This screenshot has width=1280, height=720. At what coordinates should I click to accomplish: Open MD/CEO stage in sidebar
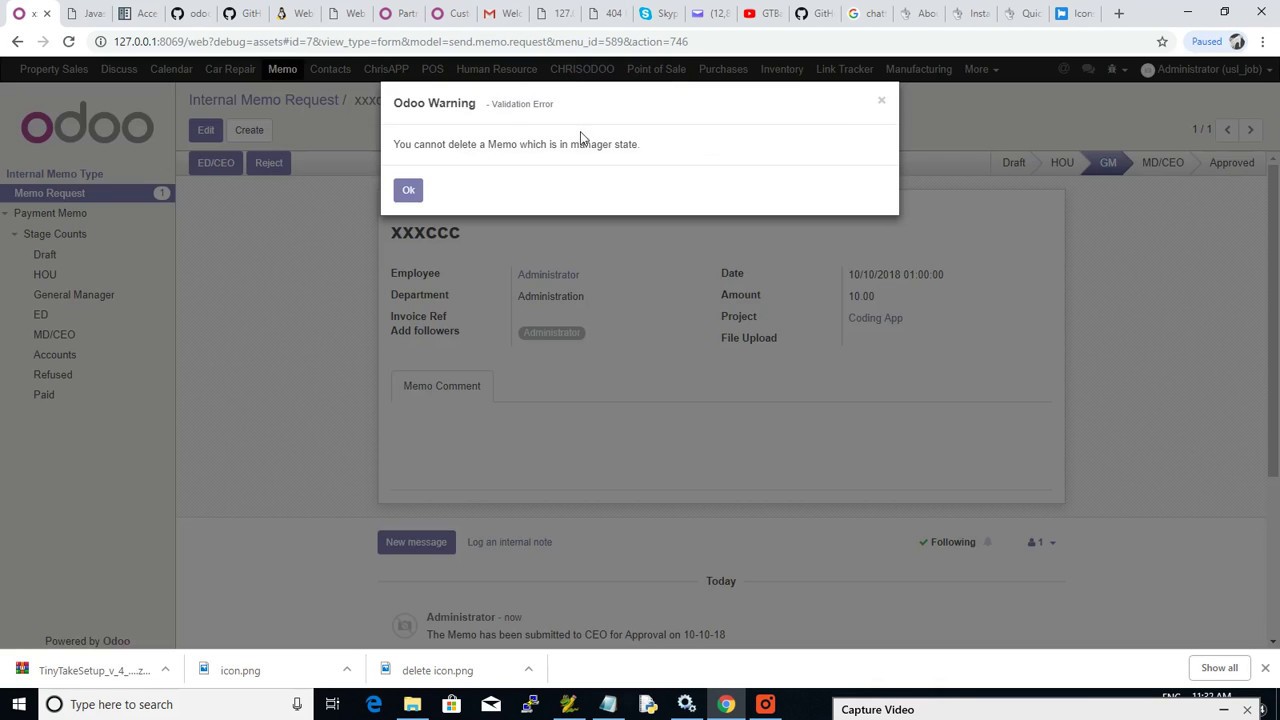click(x=54, y=334)
